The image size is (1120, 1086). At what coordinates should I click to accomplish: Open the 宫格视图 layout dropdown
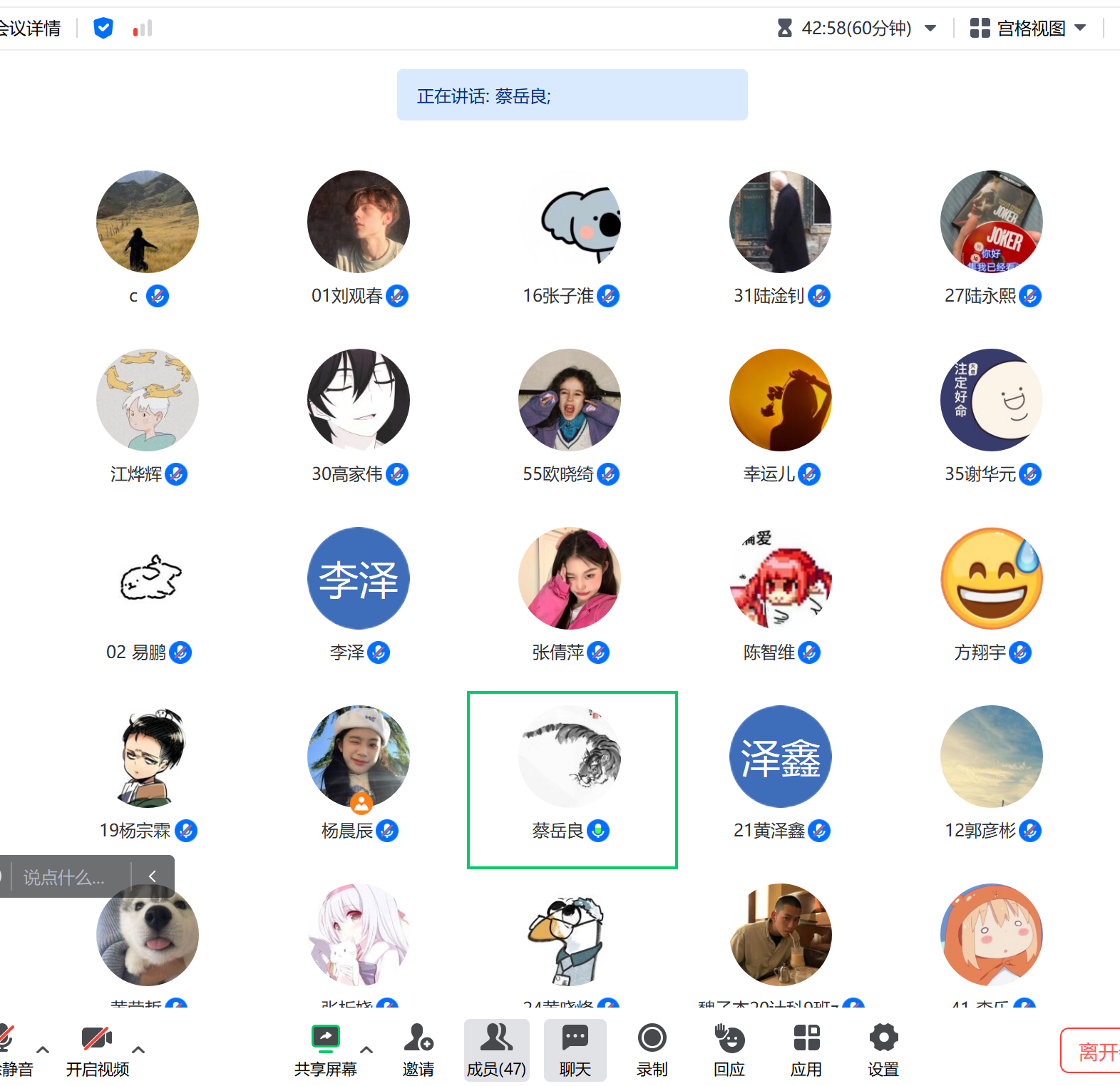[x=1028, y=29]
